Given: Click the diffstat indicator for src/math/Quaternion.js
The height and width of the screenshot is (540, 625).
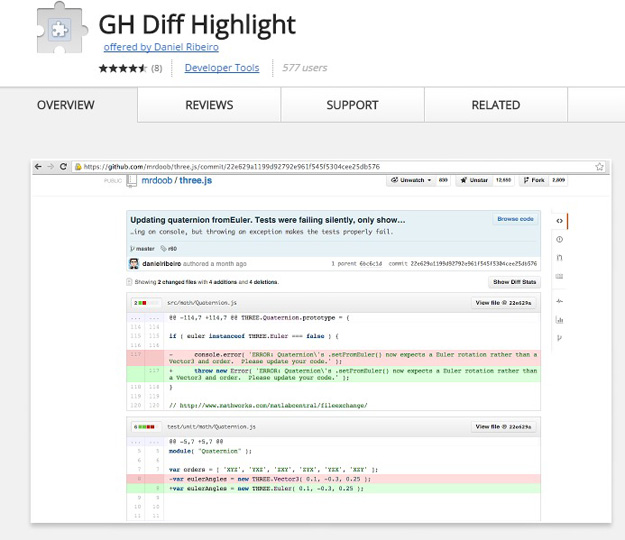Looking at the screenshot, I should pos(146,303).
